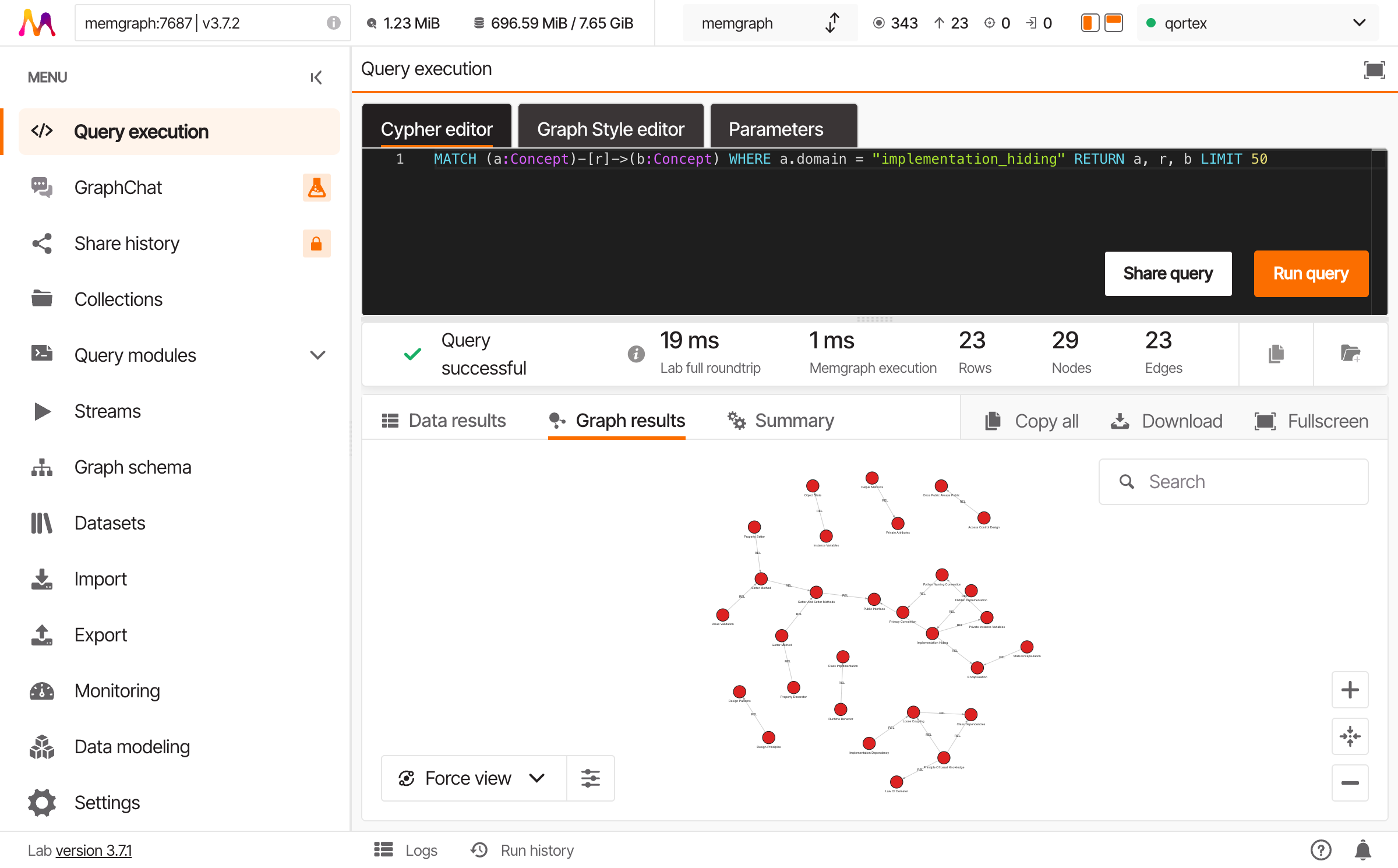The height and width of the screenshot is (868, 1398).
Task: Copy the query using the copy icon
Action: pos(1276,354)
